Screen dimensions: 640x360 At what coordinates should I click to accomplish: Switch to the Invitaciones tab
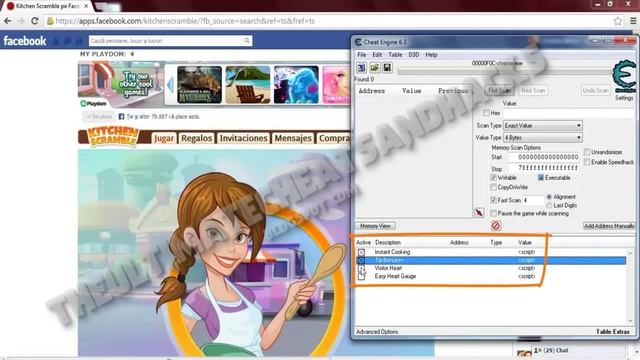click(x=243, y=138)
